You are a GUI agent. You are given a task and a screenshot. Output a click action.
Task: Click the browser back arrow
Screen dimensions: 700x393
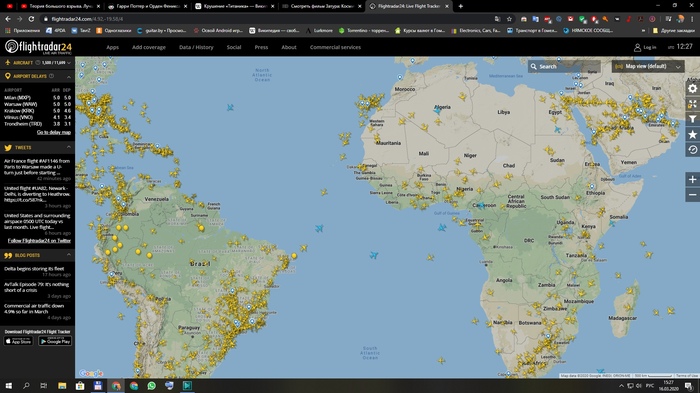point(8,19)
